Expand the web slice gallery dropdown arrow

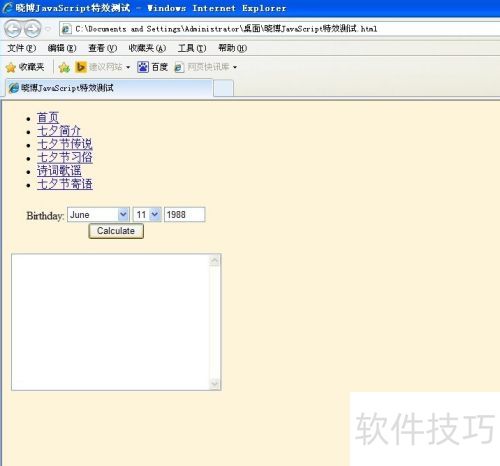coord(235,67)
